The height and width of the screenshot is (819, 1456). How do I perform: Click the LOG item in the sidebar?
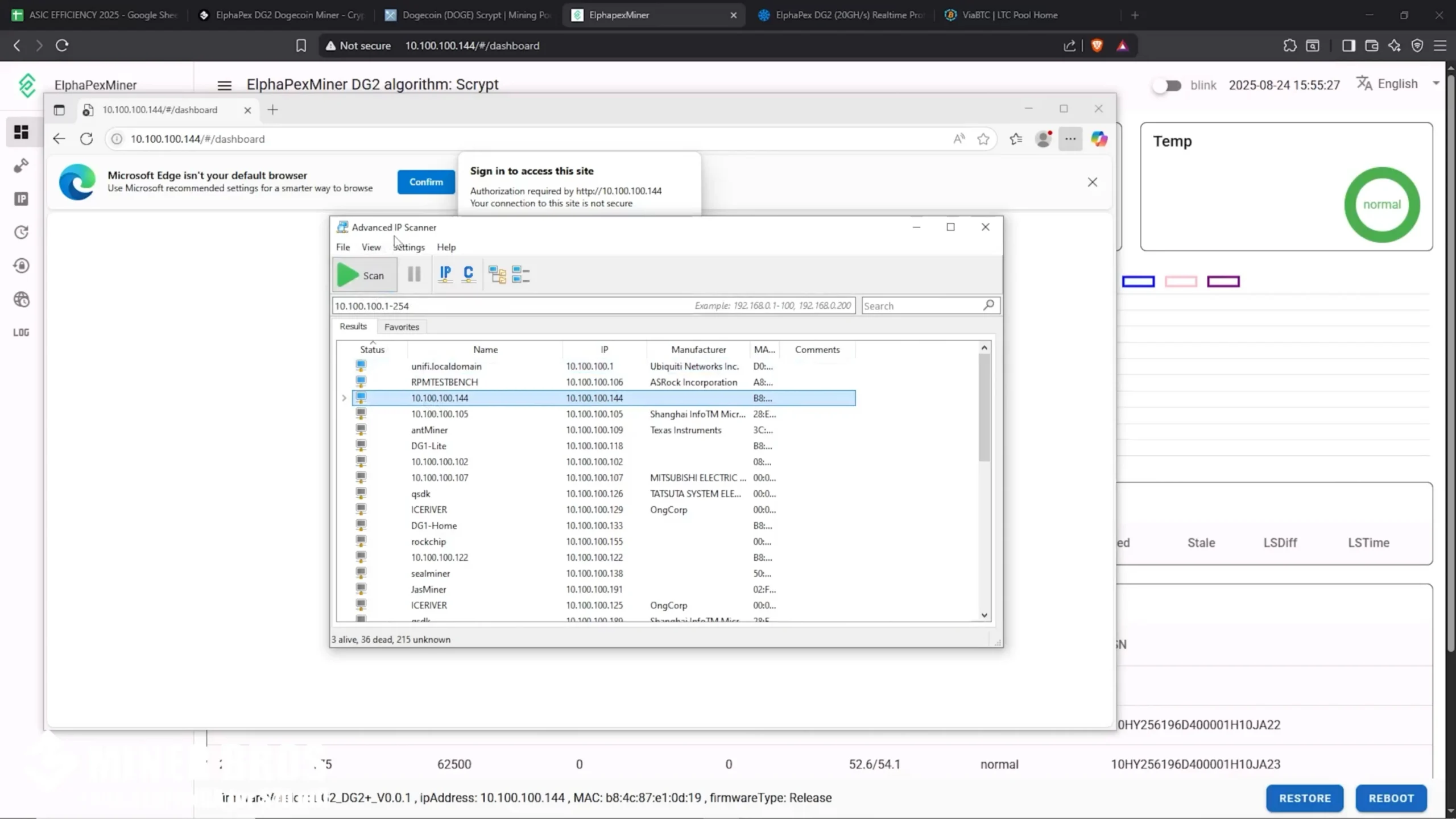coord(21,333)
